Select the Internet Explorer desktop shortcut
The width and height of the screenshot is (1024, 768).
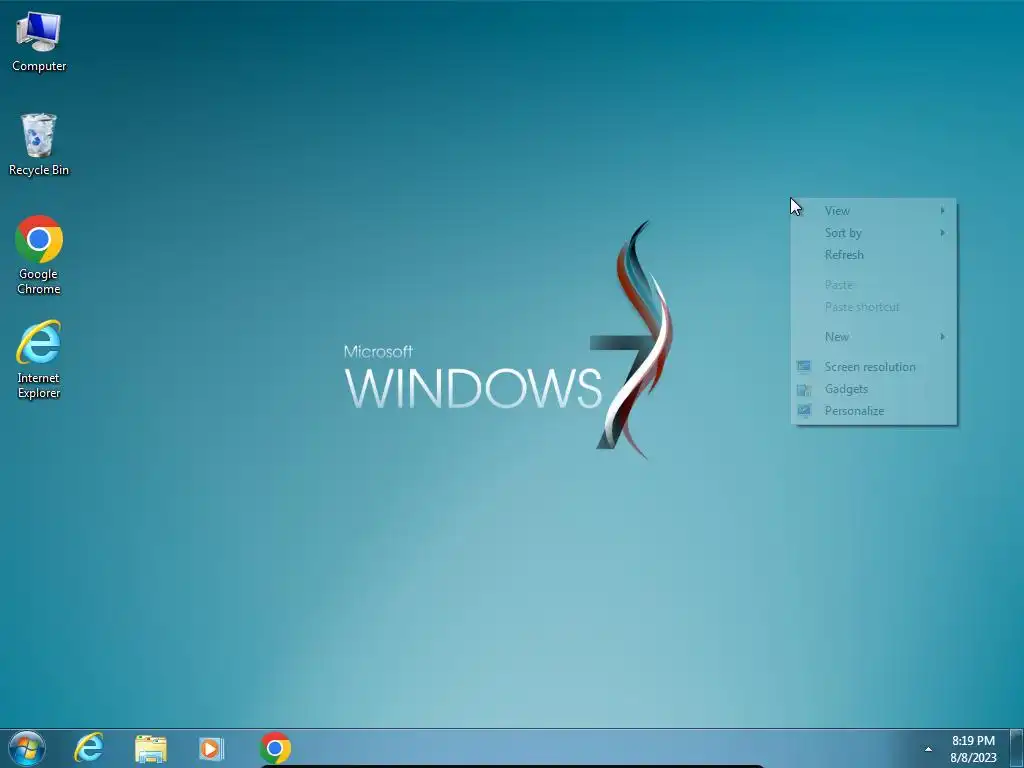[39, 359]
